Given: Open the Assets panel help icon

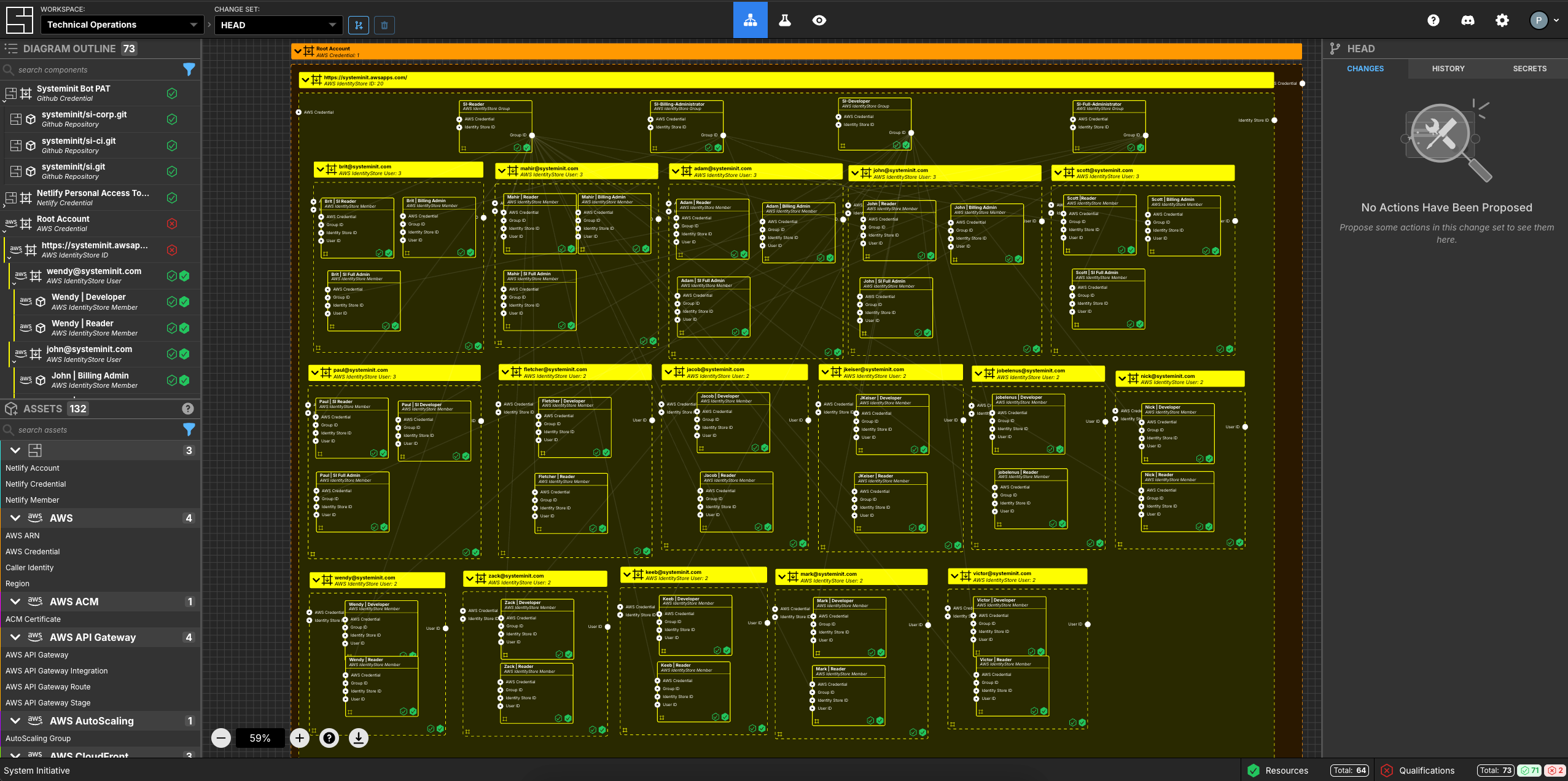Looking at the screenshot, I should click(x=188, y=409).
